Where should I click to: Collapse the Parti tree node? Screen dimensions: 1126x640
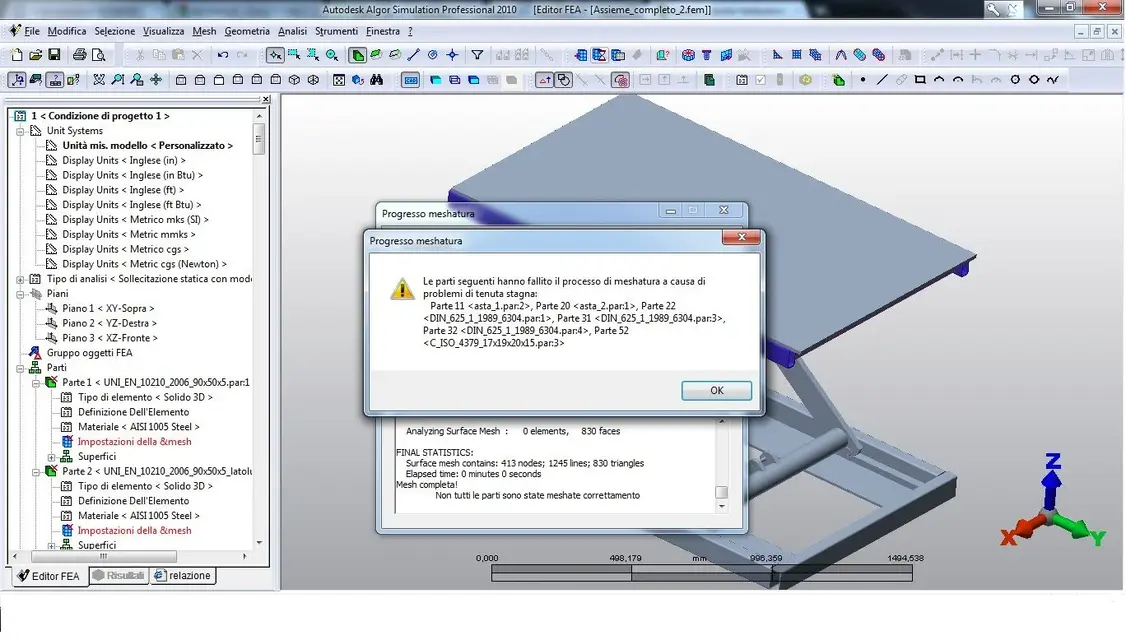coord(21,368)
